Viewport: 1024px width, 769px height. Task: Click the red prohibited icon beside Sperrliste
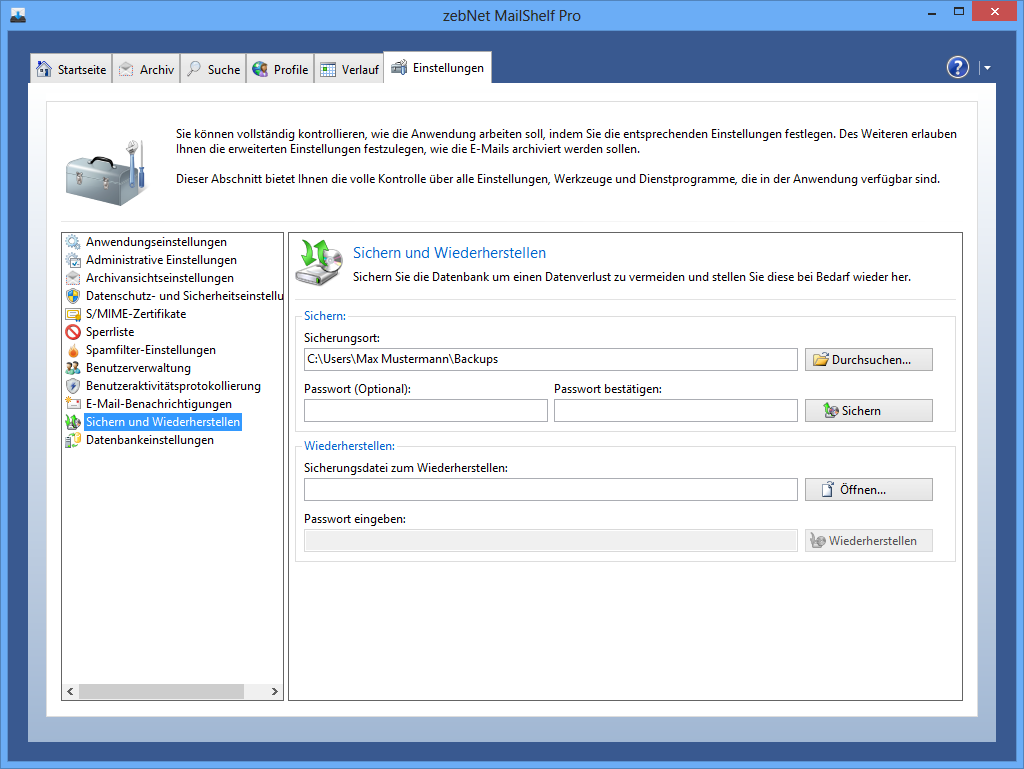pyautogui.click(x=73, y=332)
